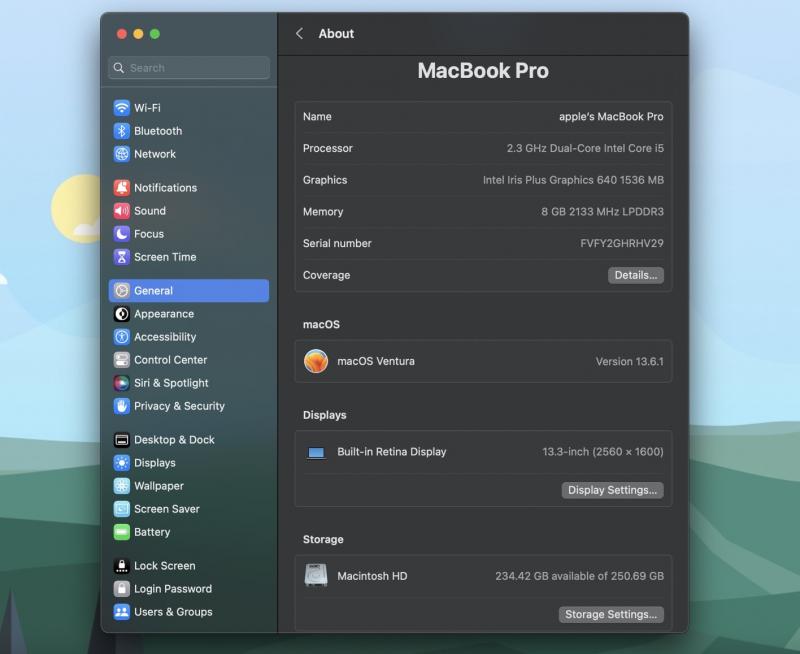
Task: Click the Screen Time hourglass icon
Action: 121,257
